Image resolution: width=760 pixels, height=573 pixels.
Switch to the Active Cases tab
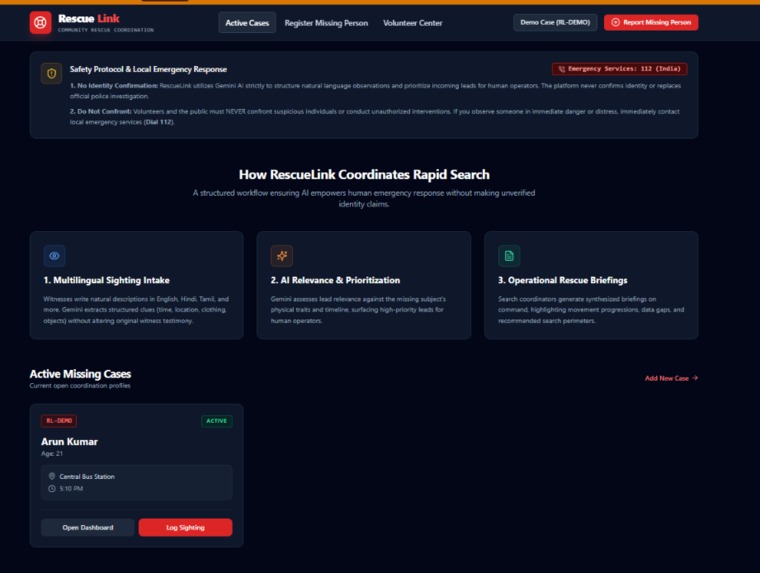click(247, 23)
